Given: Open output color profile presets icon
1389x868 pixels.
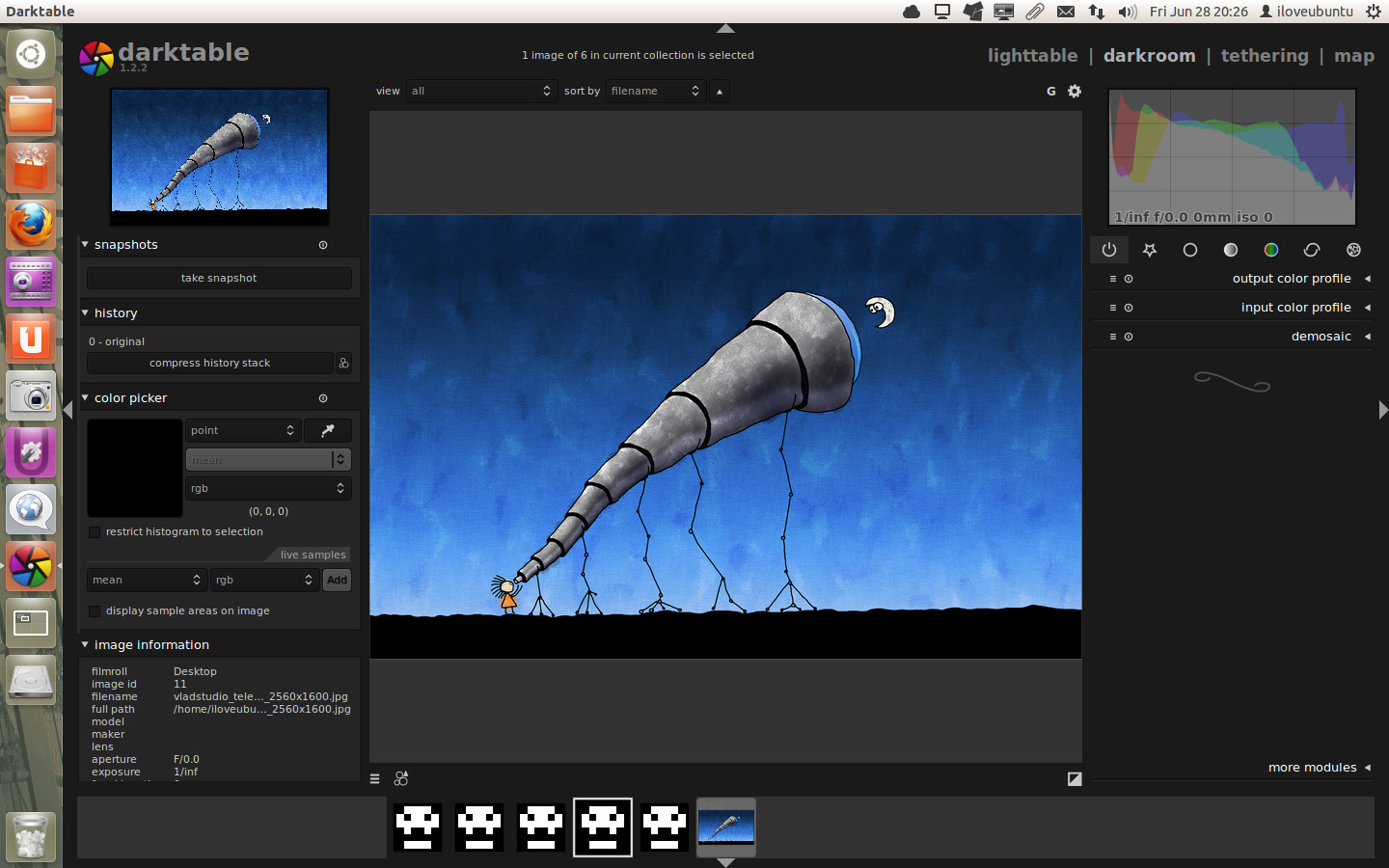Looking at the screenshot, I should coord(1112,279).
